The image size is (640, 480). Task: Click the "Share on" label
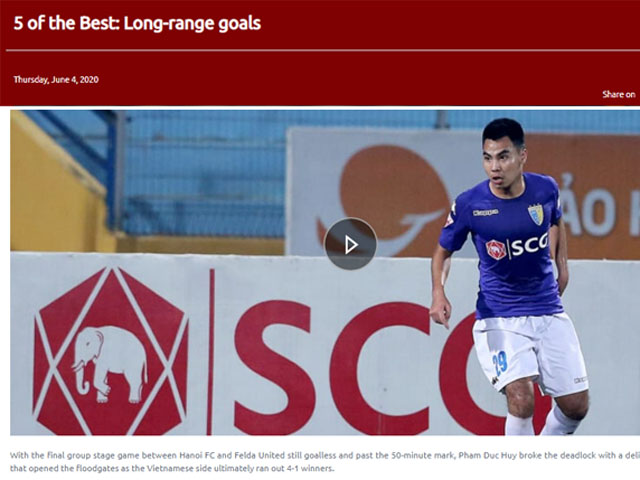(619, 94)
